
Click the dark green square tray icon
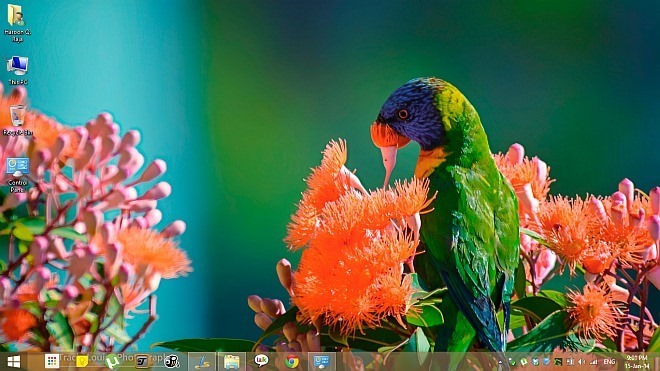pos(558,362)
